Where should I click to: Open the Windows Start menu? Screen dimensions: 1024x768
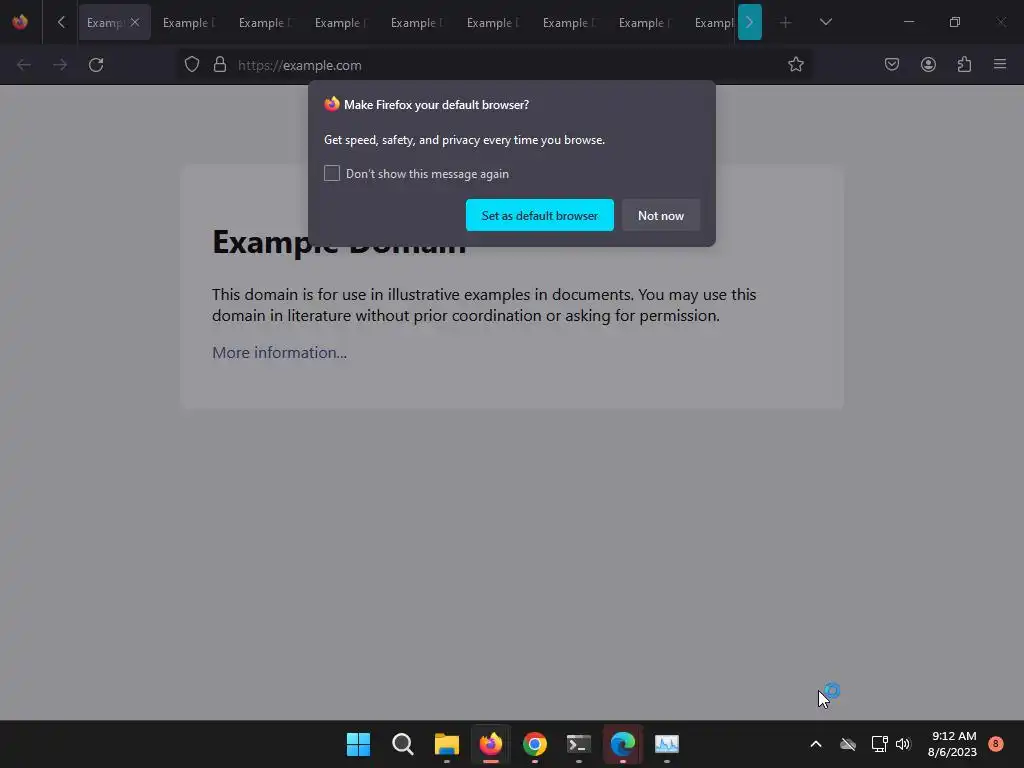coord(358,744)
